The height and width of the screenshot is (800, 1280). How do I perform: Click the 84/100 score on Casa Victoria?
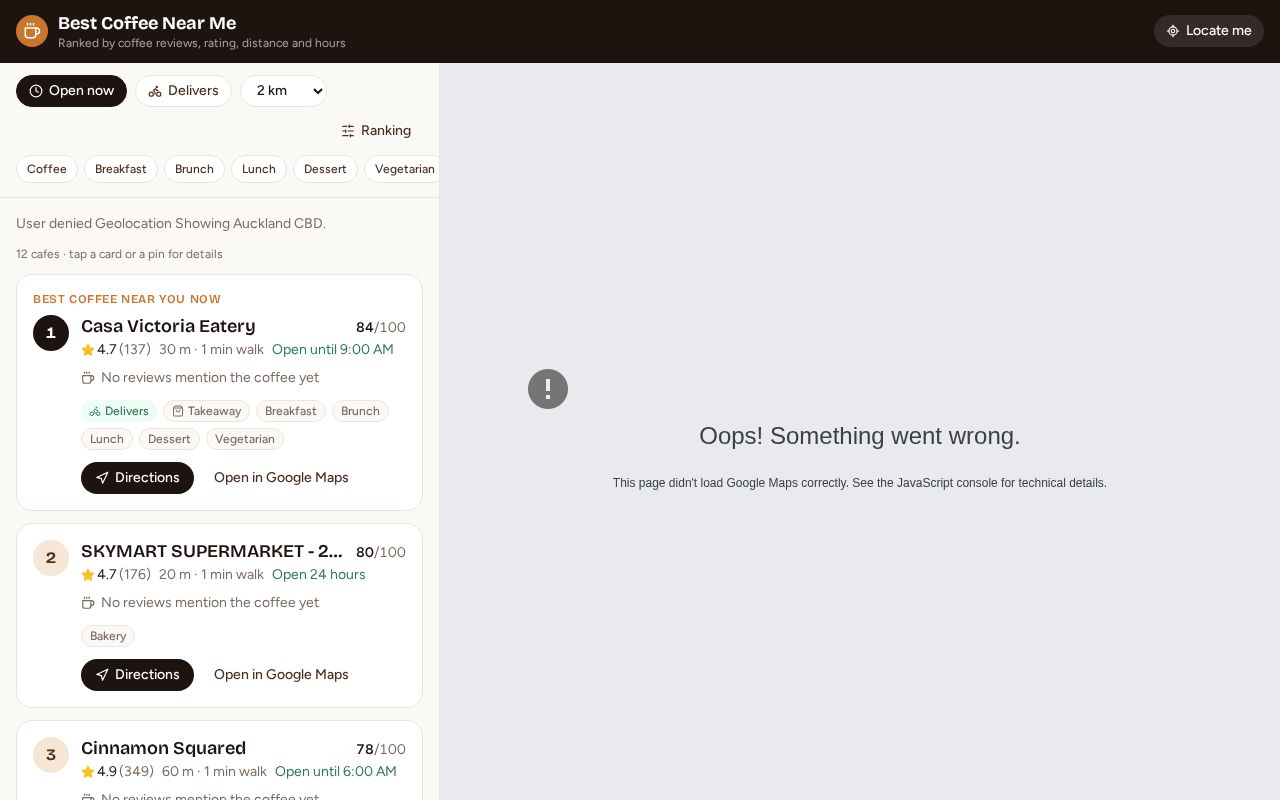point(381,327)
